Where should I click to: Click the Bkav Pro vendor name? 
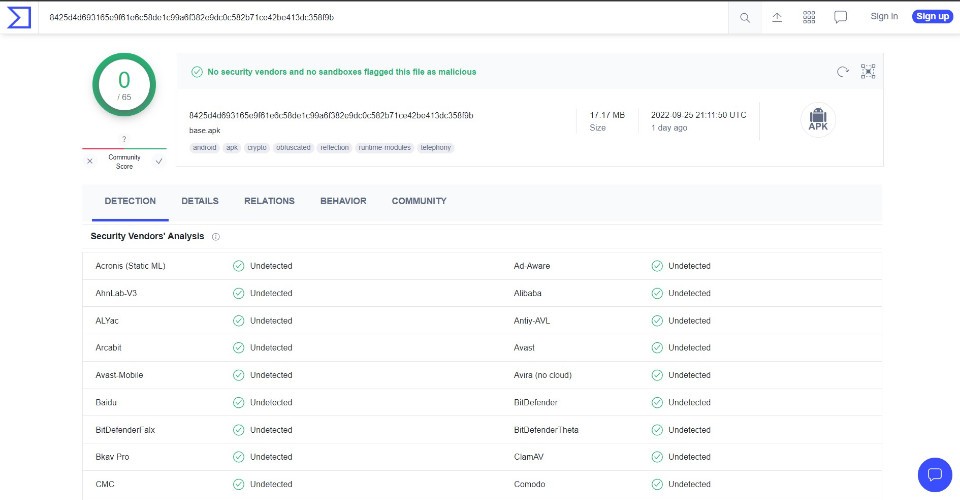point(113,457)
